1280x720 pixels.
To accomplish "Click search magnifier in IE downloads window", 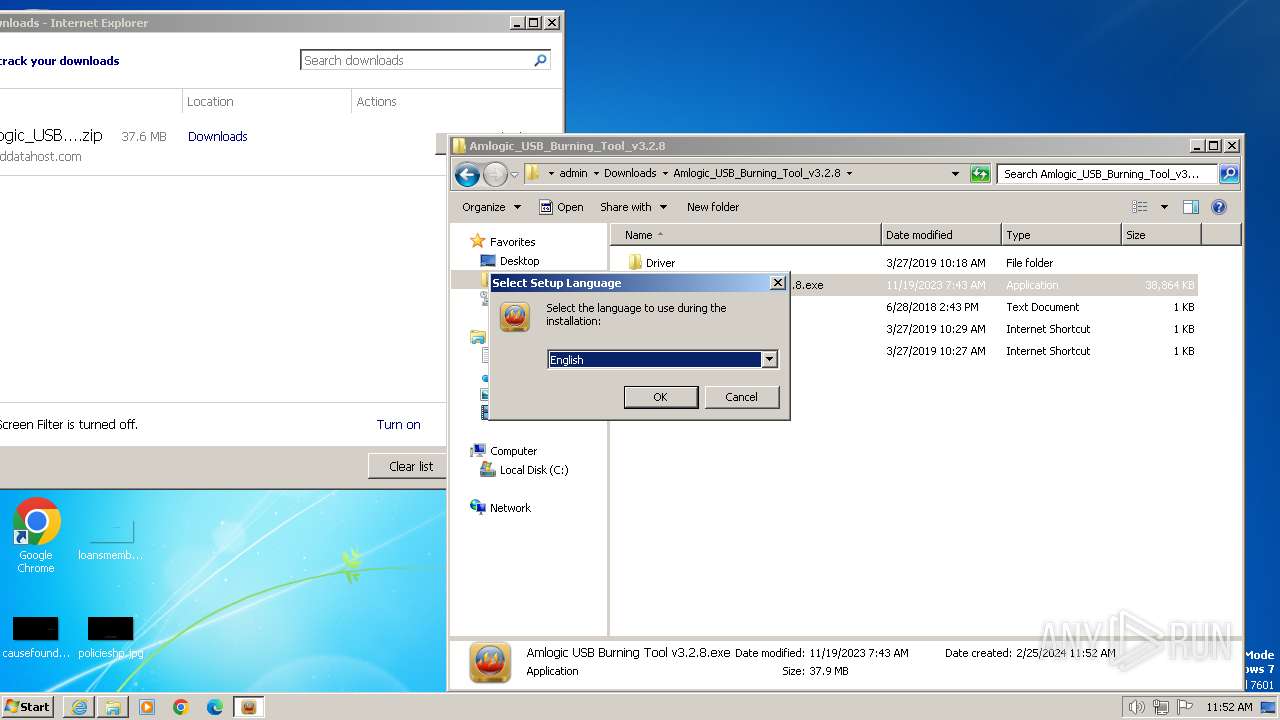I will point(540,60).
